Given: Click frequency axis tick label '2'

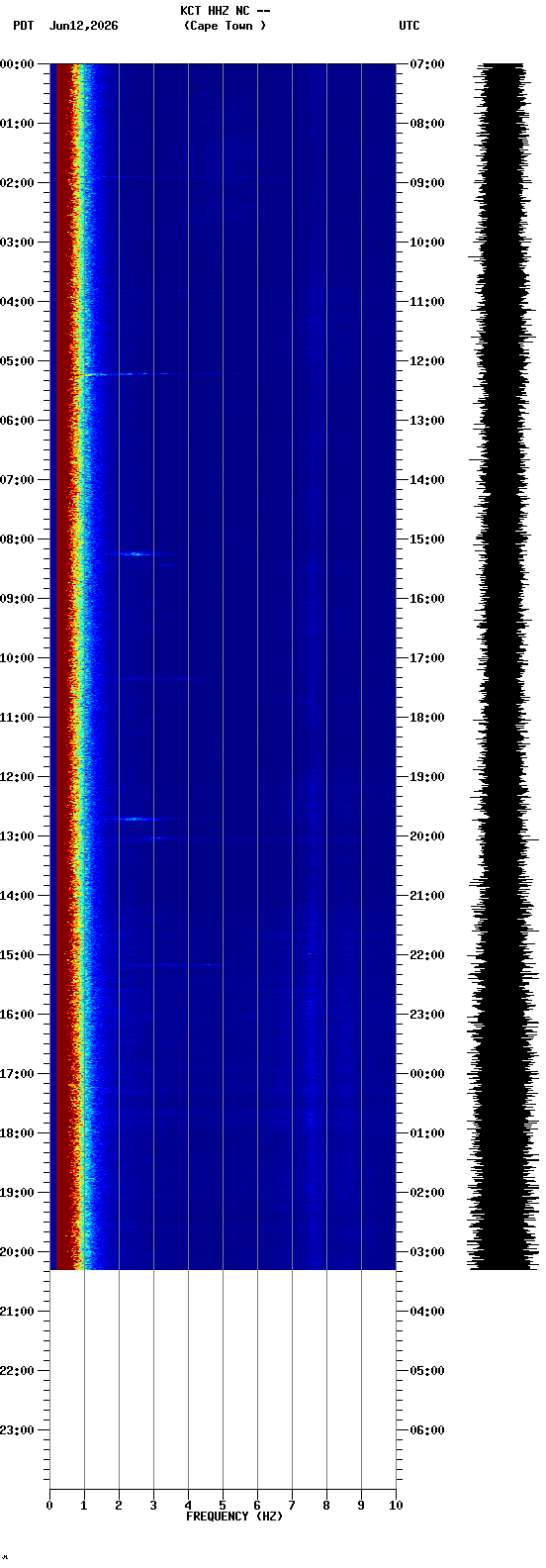Looking at the screenshot, I should [119, 1506].
